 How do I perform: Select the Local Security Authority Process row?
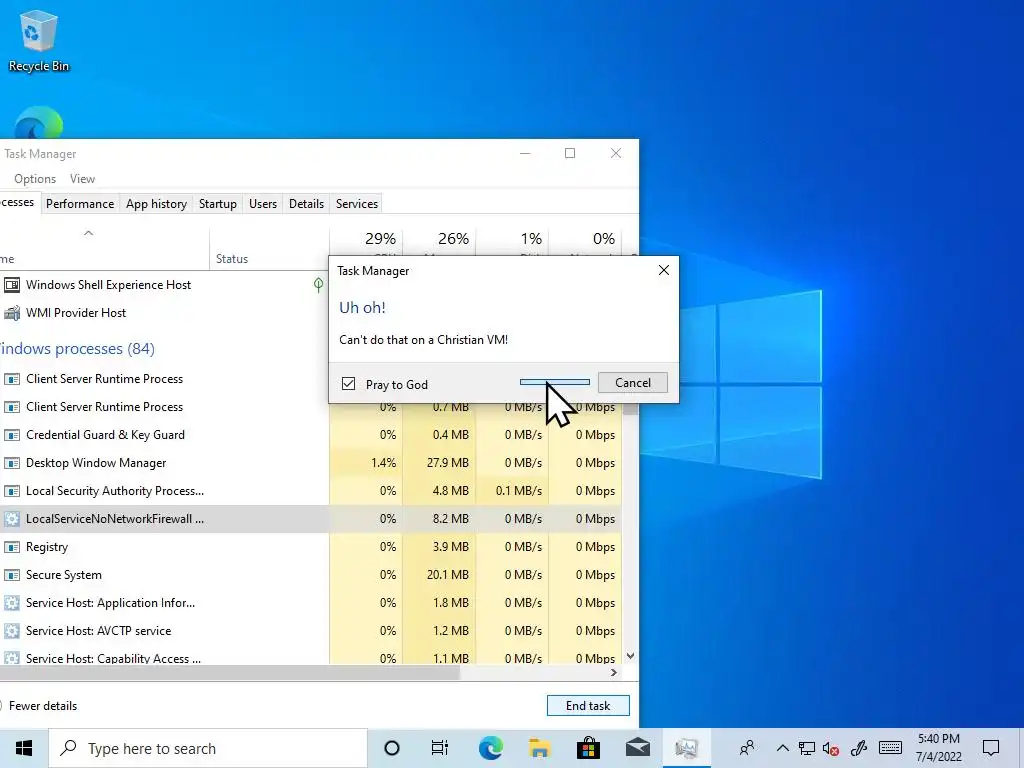(x=311, y=491)
